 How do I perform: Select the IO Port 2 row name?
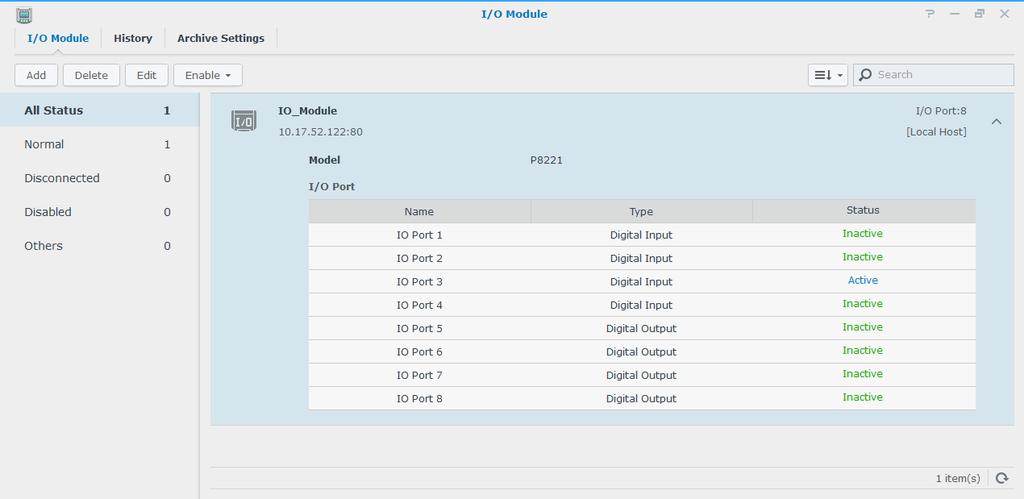click(419, 259)
